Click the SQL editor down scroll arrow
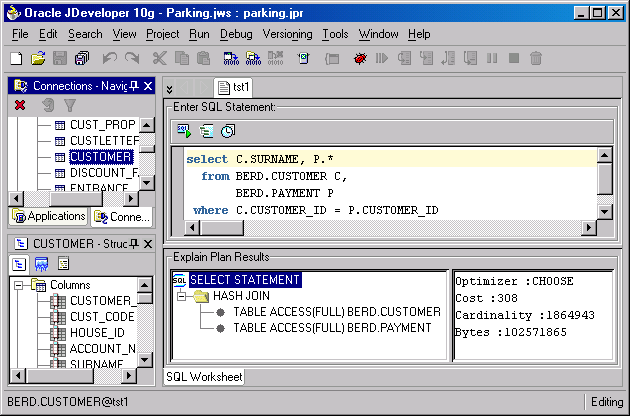This screenshot has height=416, width=630. point(605,211)
